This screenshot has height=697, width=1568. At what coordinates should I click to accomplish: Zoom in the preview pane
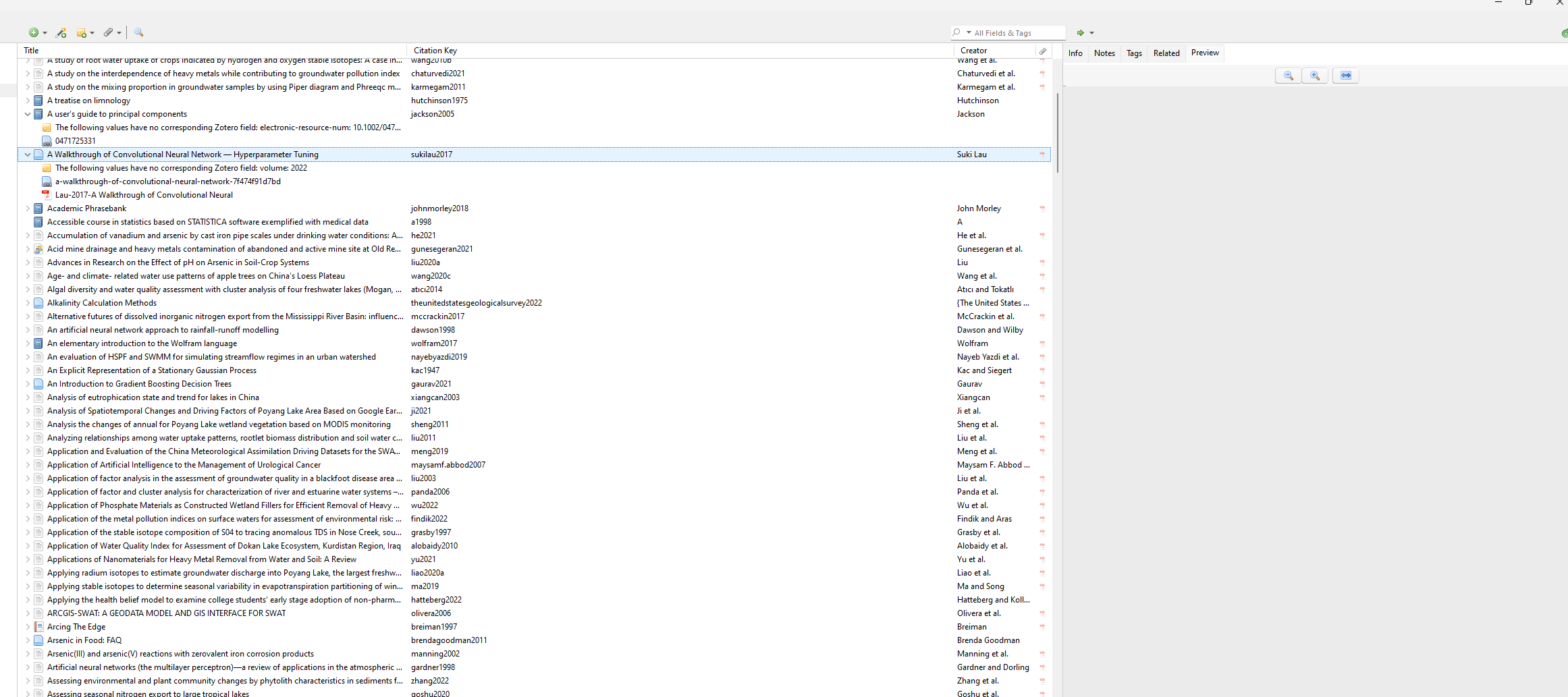pos(1315,75)
